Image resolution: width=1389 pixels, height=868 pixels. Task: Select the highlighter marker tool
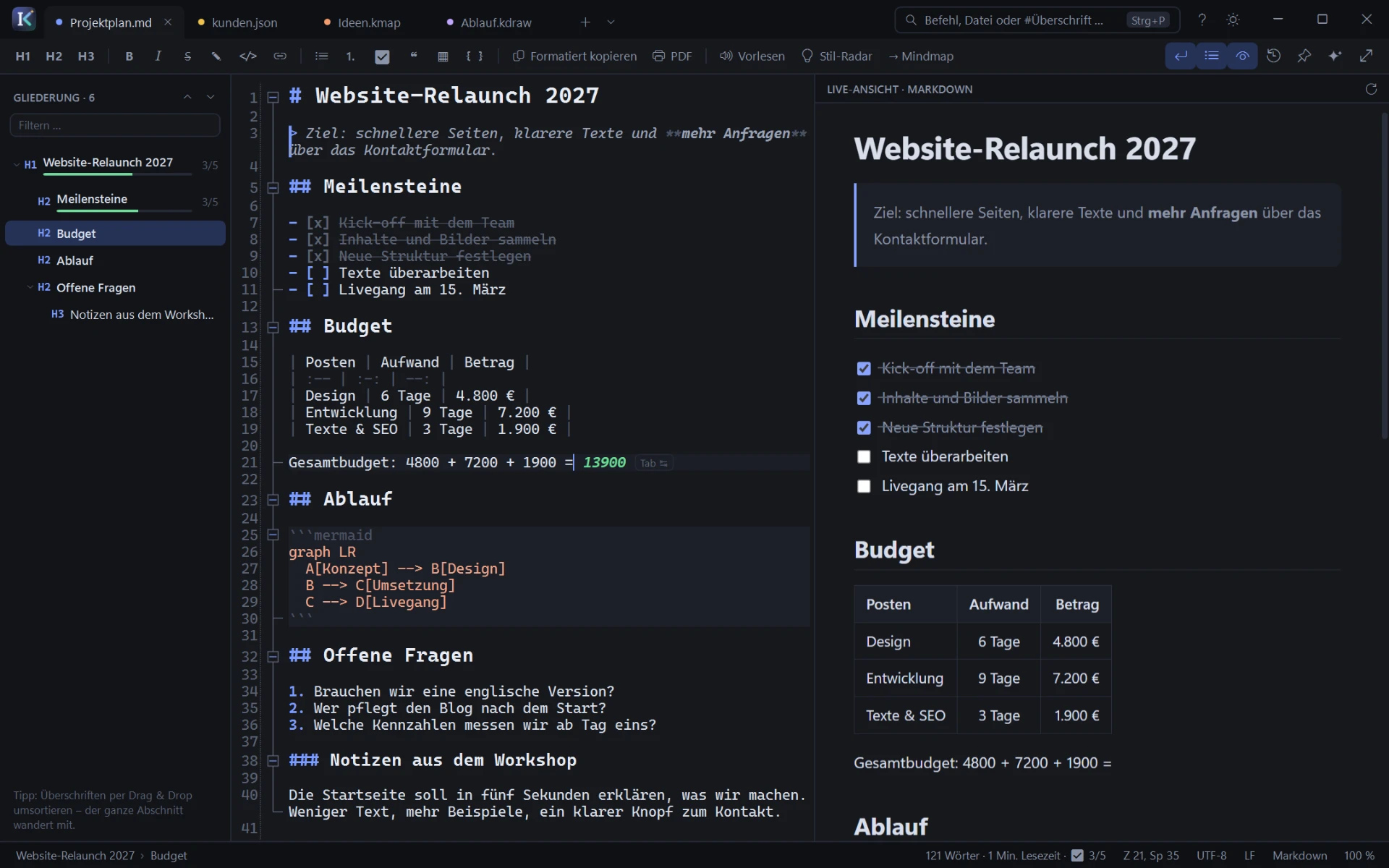(x=216, y=56)
